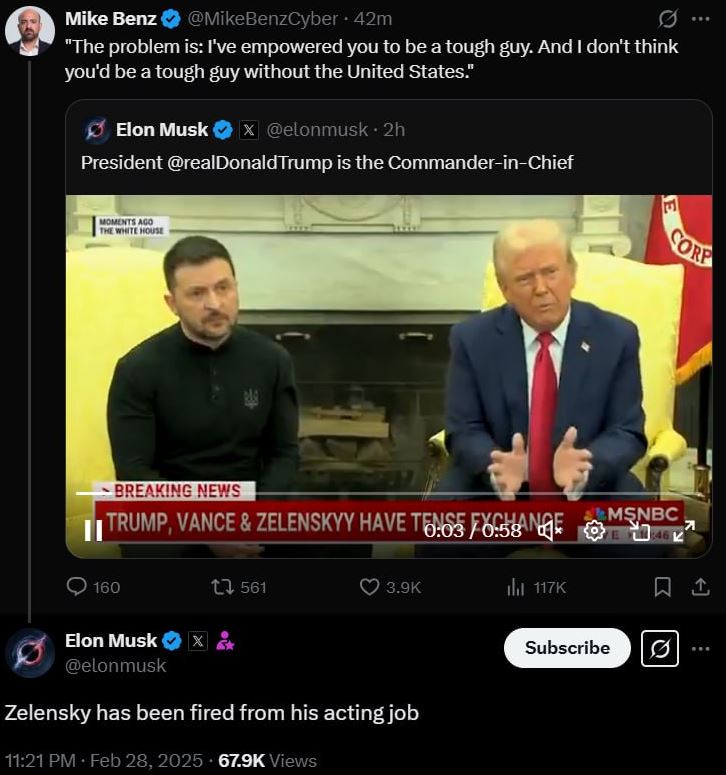View analytics for the 117K views post
The height and width of the screenshot is (775, 726).
pos(516,587)
